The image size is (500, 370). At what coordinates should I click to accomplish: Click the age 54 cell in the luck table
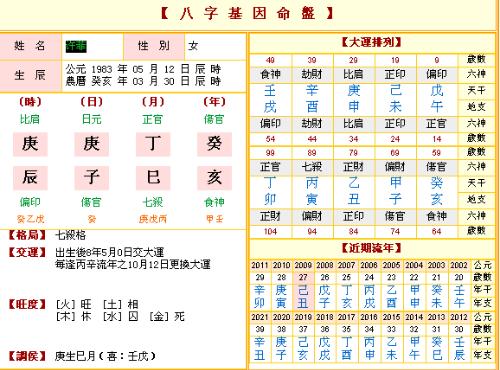coord(270,139)
